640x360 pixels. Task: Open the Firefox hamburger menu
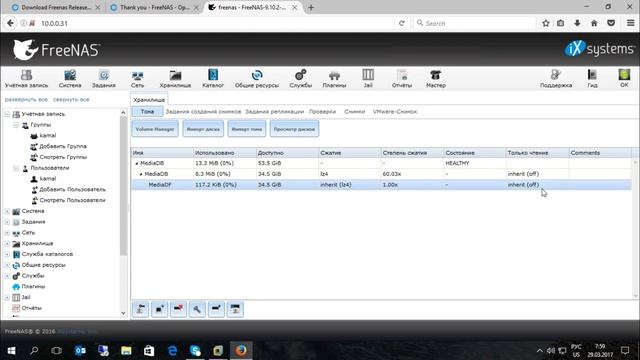(631, 23)
